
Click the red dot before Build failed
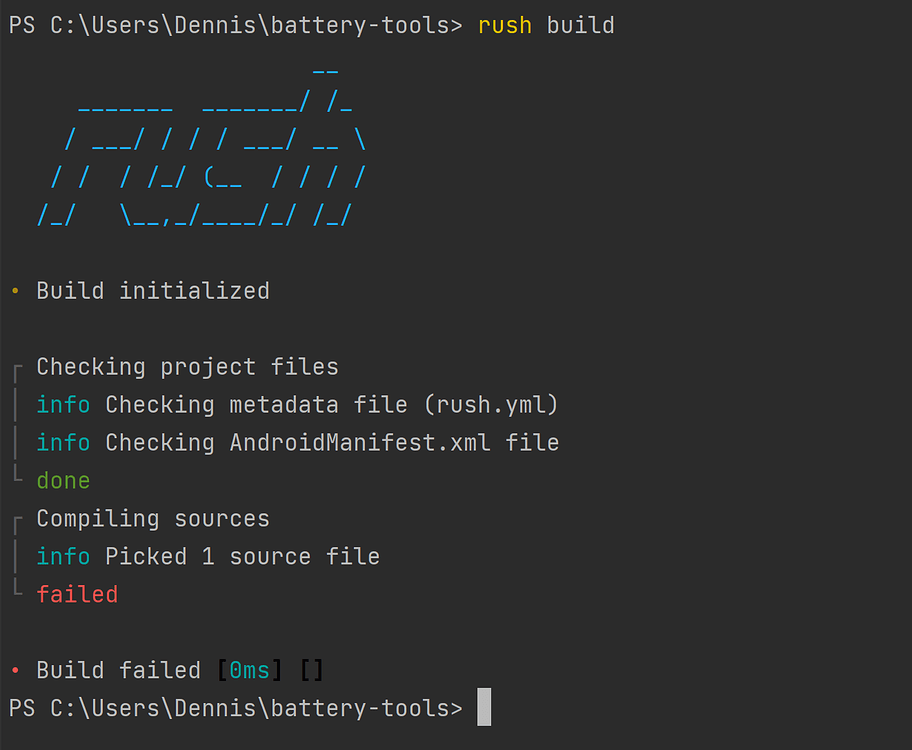click(x=13, y=669)
